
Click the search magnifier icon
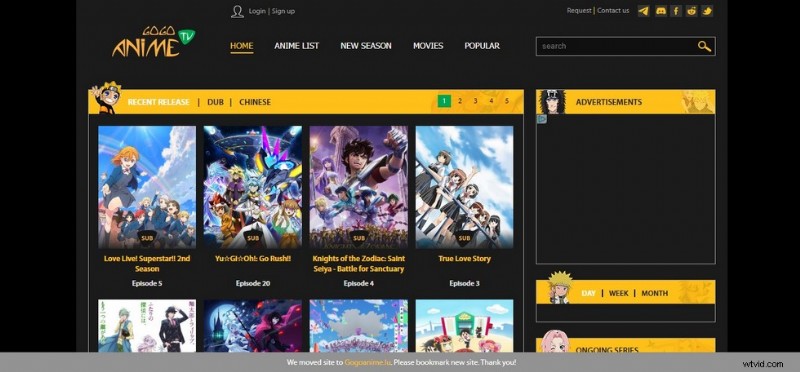(704, 46)
